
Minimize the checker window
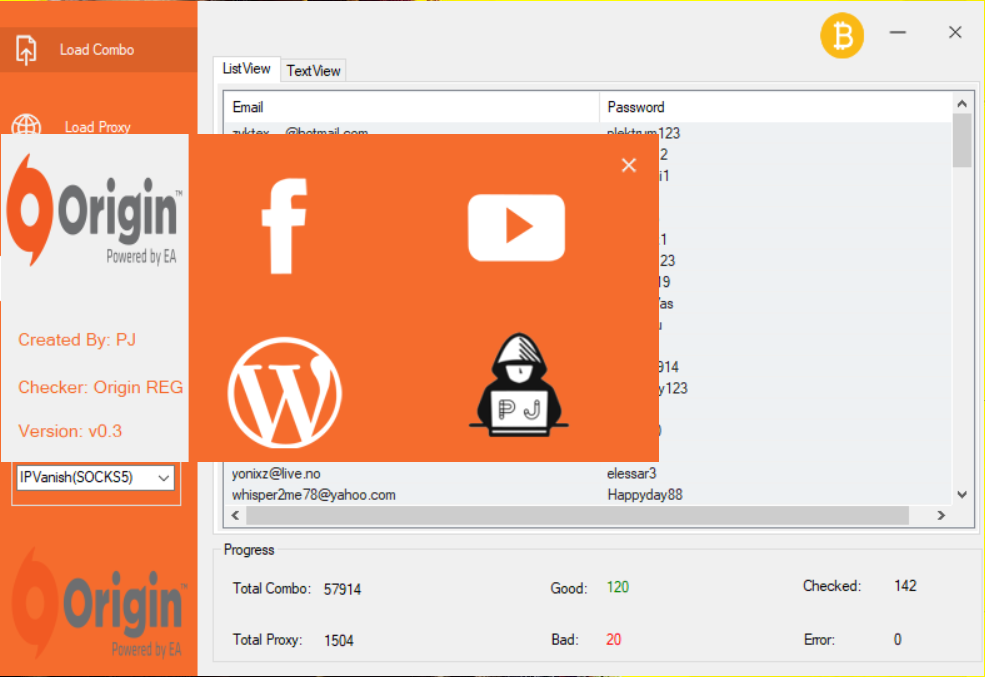coord(898,32)
